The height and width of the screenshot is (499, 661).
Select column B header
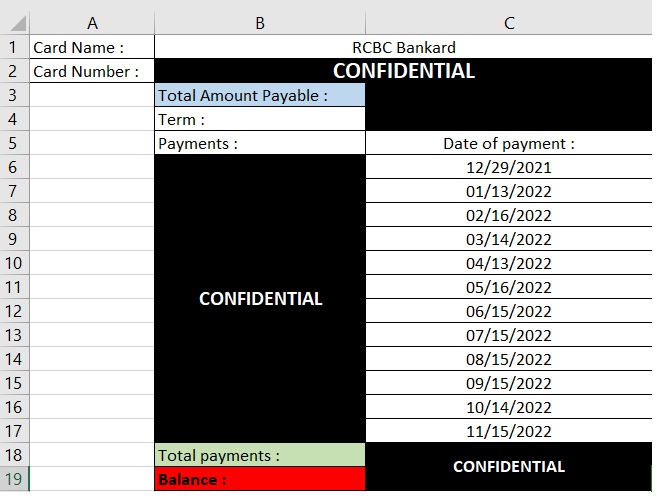coord(260,23)
